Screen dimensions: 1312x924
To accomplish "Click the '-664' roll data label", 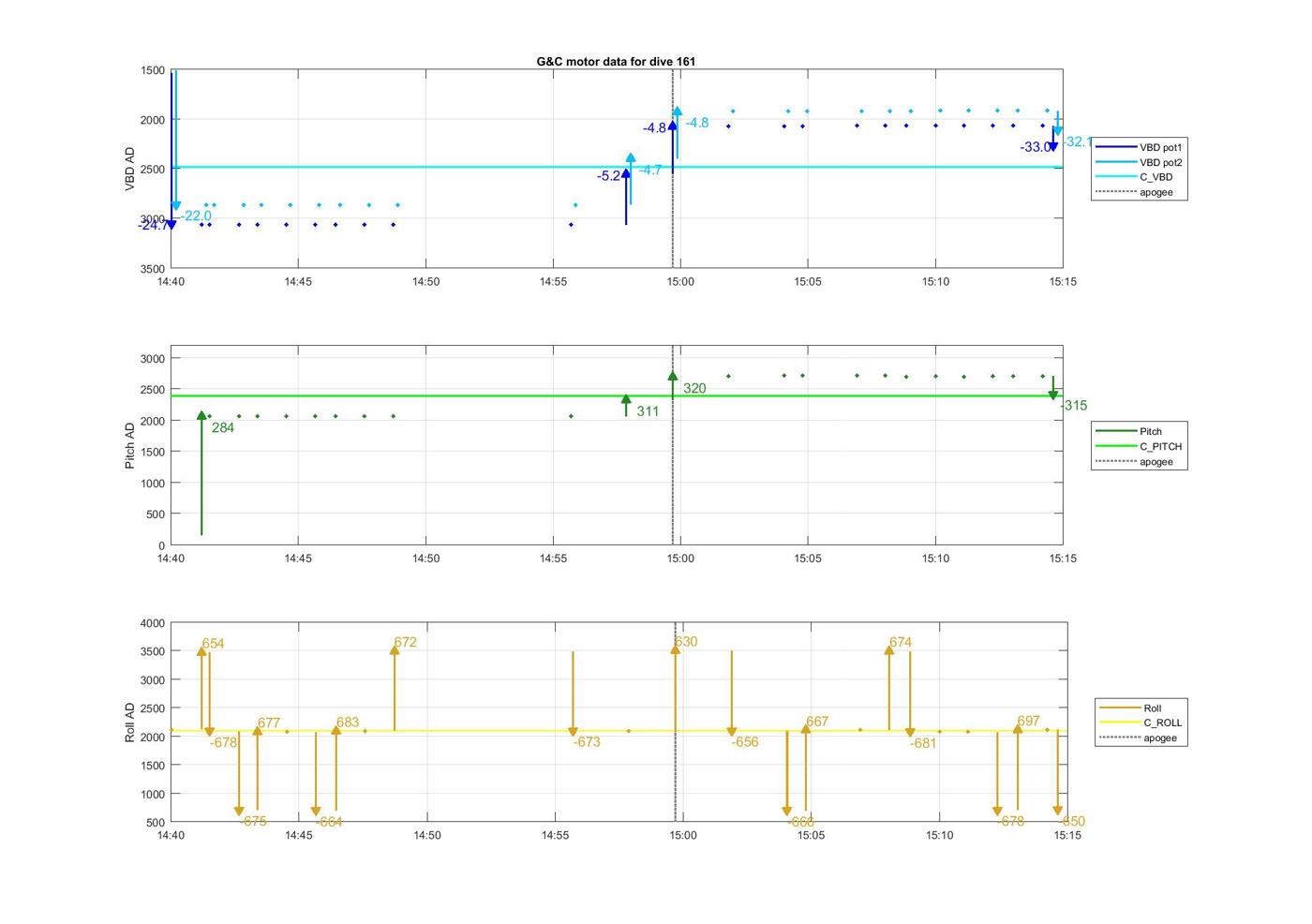I will [329, 822].
